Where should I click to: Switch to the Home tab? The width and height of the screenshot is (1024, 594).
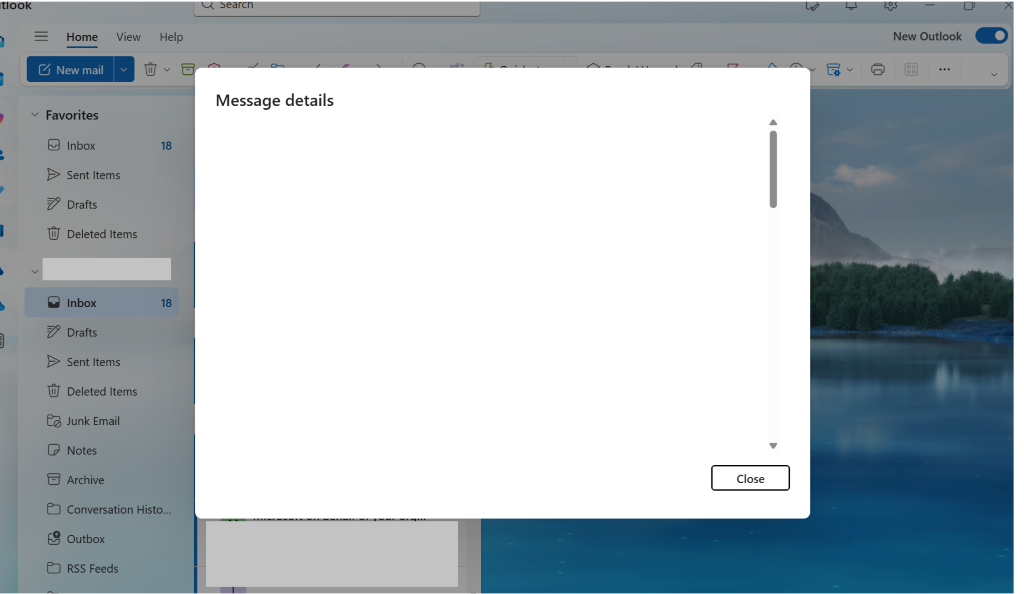click(x=82, y=37)
